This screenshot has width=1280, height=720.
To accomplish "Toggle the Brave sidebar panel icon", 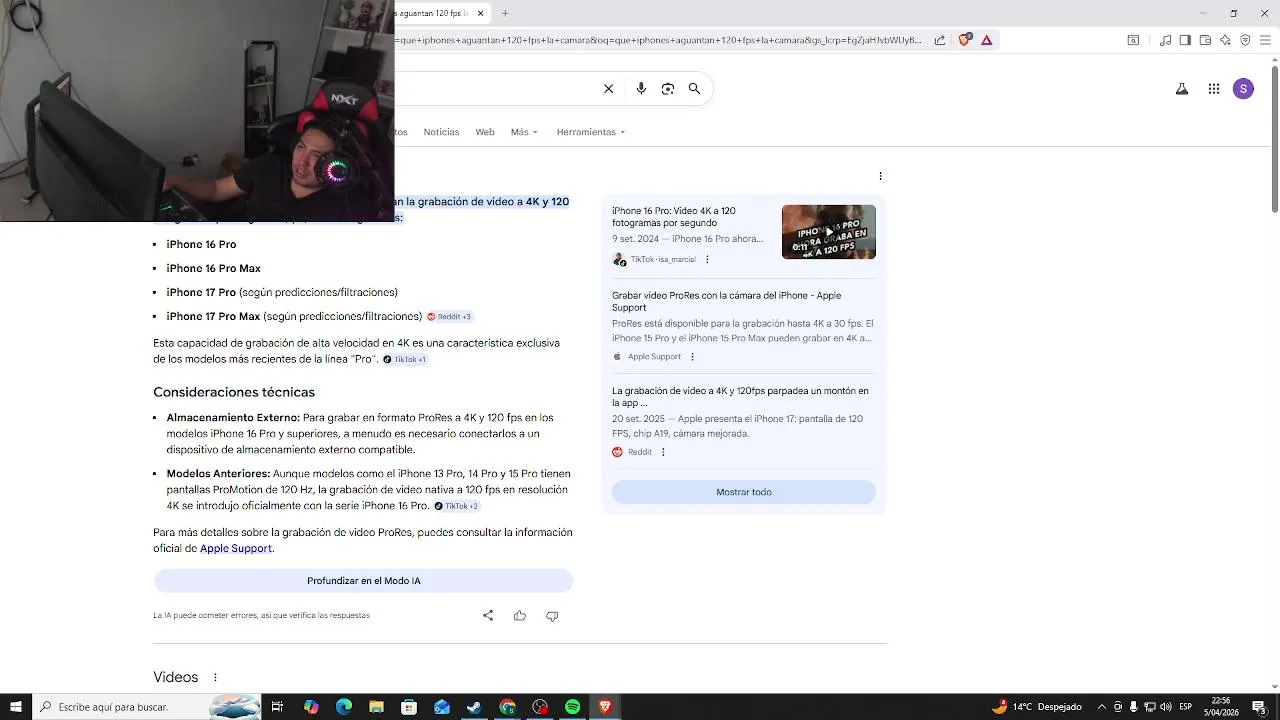I will coord(1185,40).
